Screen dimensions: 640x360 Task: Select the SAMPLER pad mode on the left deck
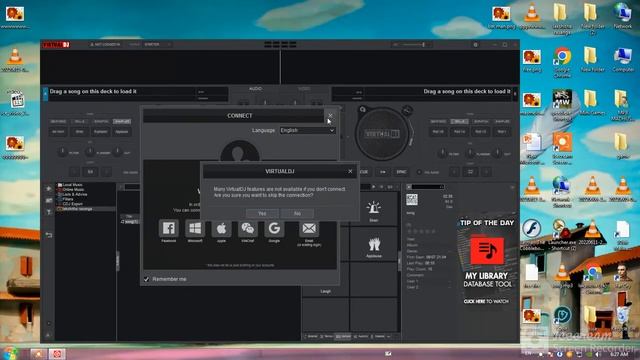coord(122,122)
